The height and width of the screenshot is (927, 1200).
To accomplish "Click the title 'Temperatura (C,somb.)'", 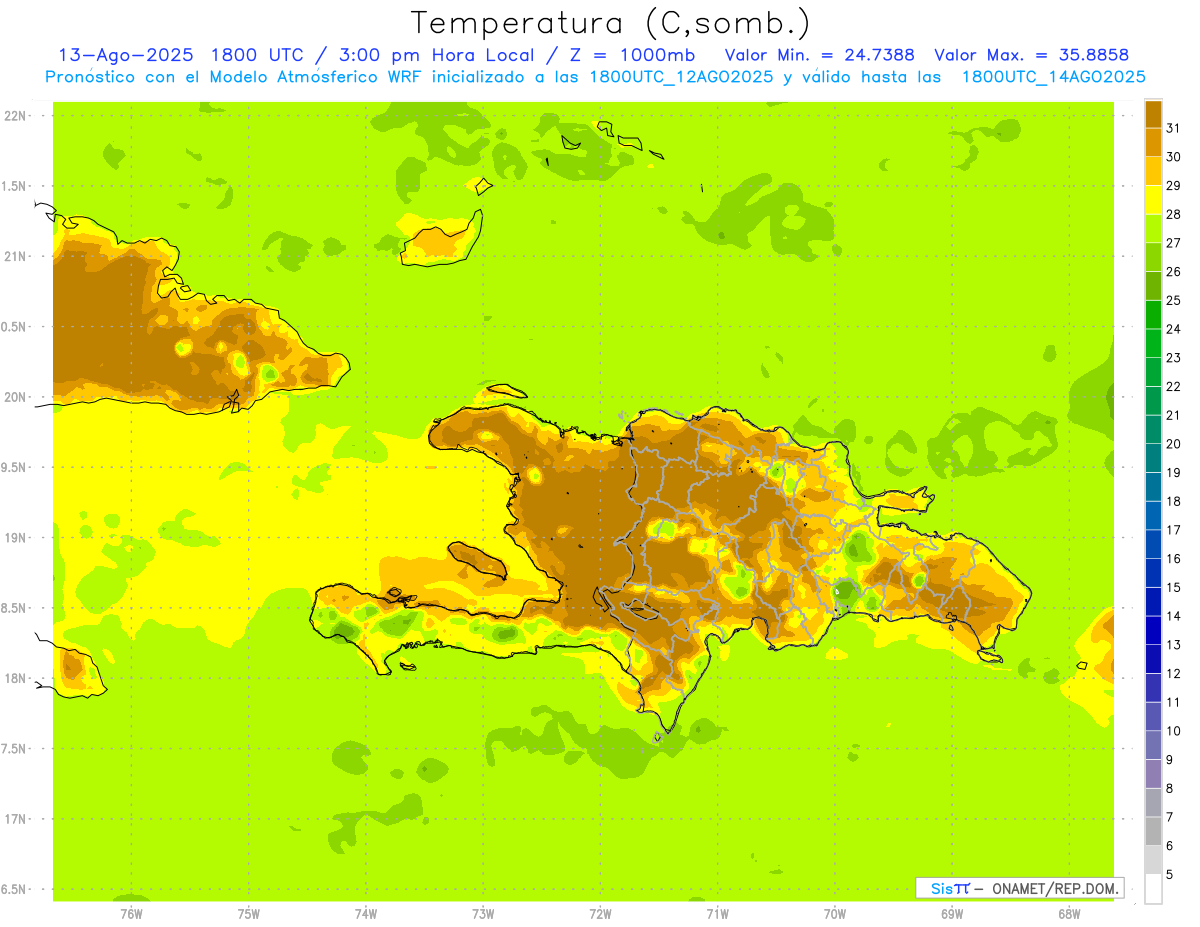I will click(x=610, y=23).
